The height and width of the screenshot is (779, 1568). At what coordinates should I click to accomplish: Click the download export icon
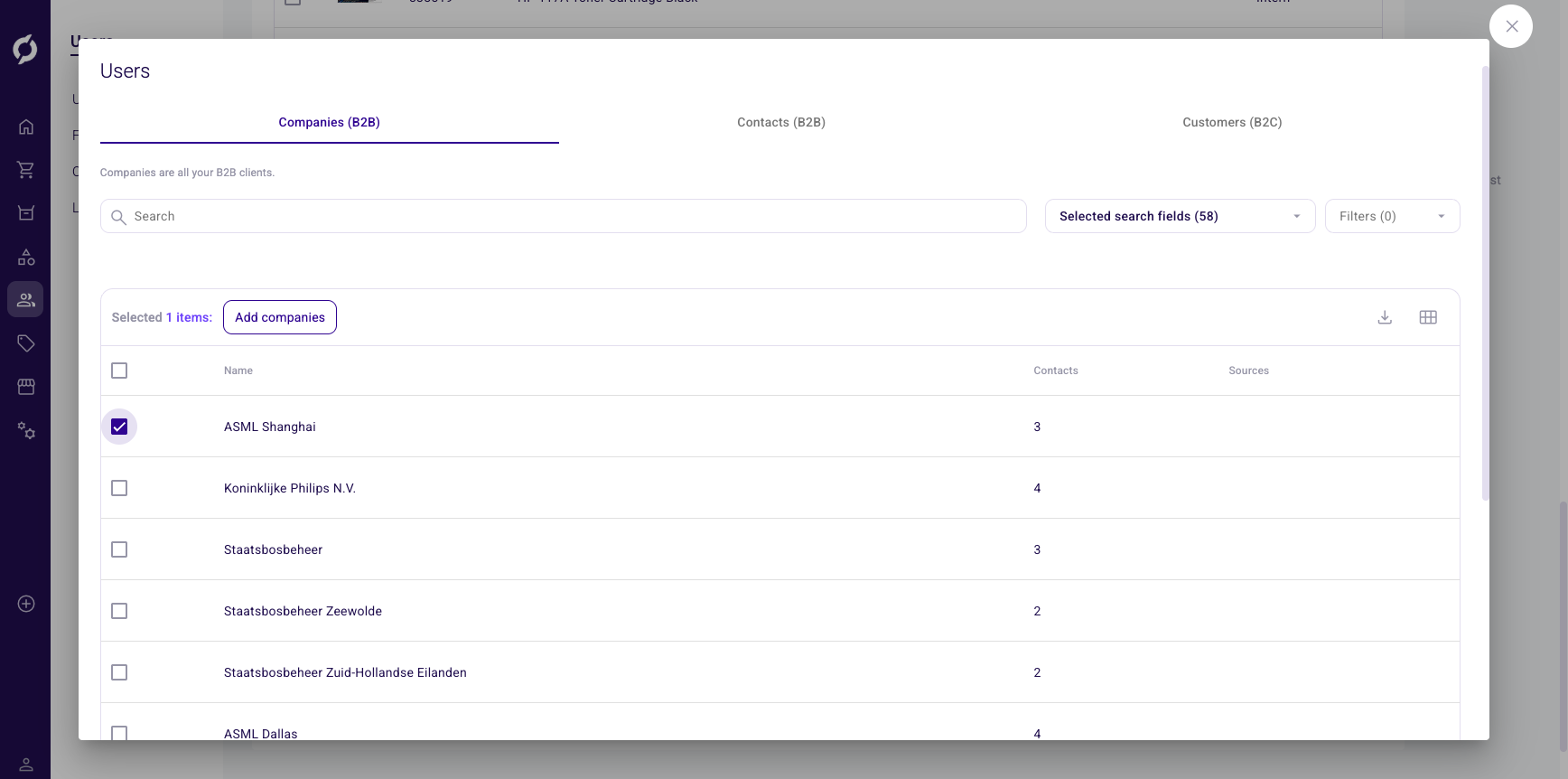1385,317
